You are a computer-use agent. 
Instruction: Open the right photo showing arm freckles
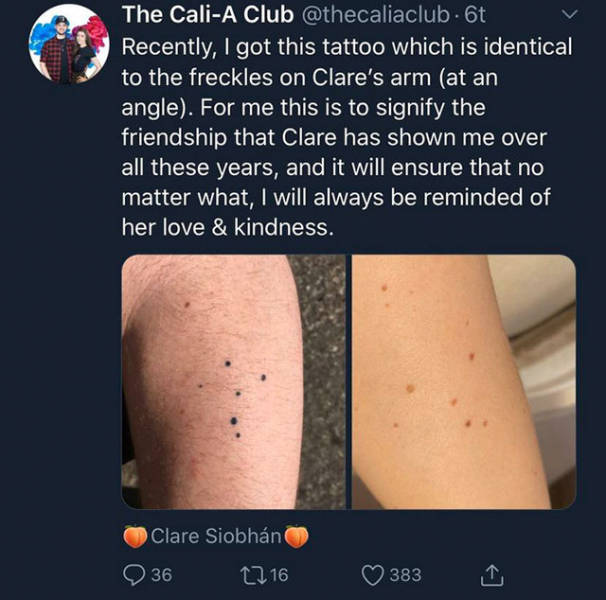point(462,381)
